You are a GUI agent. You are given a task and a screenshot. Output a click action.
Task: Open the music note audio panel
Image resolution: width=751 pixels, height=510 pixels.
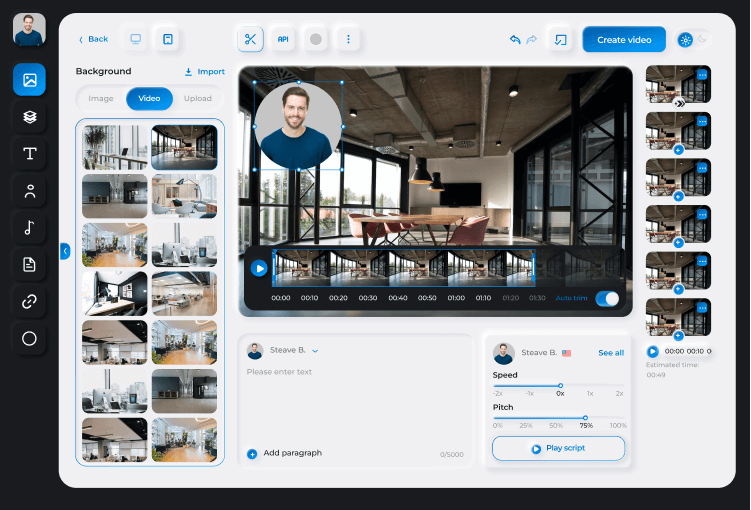tap(29, 227)
